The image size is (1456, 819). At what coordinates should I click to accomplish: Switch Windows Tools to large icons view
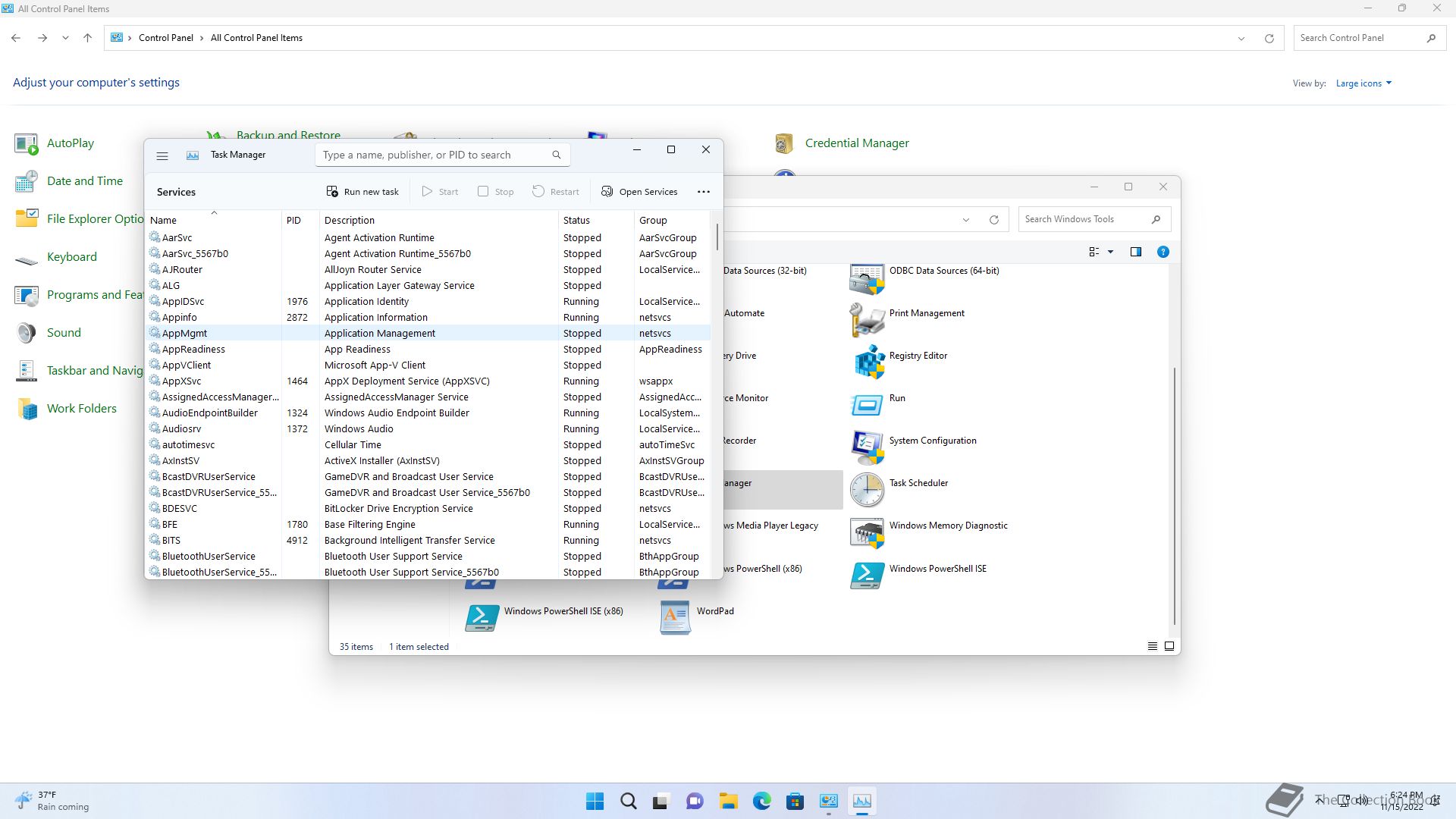coord(1169,646)
